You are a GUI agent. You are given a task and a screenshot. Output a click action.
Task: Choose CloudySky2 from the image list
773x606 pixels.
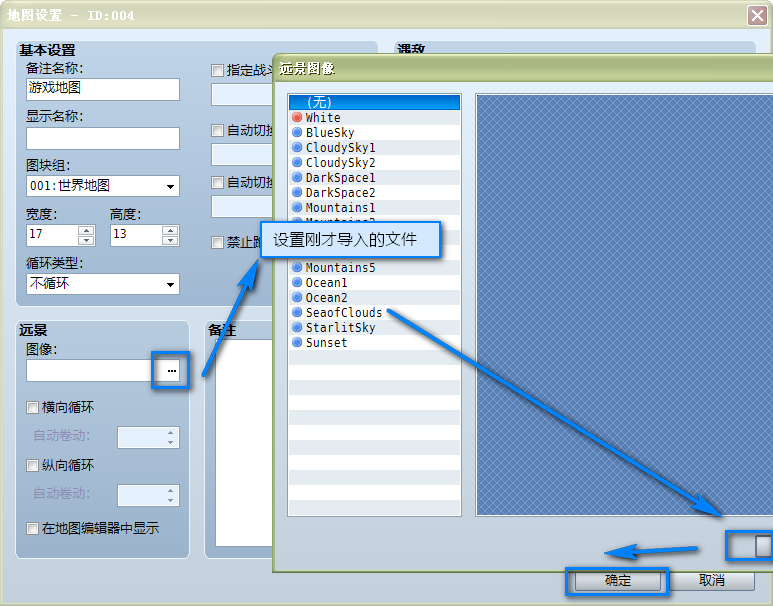374,162
